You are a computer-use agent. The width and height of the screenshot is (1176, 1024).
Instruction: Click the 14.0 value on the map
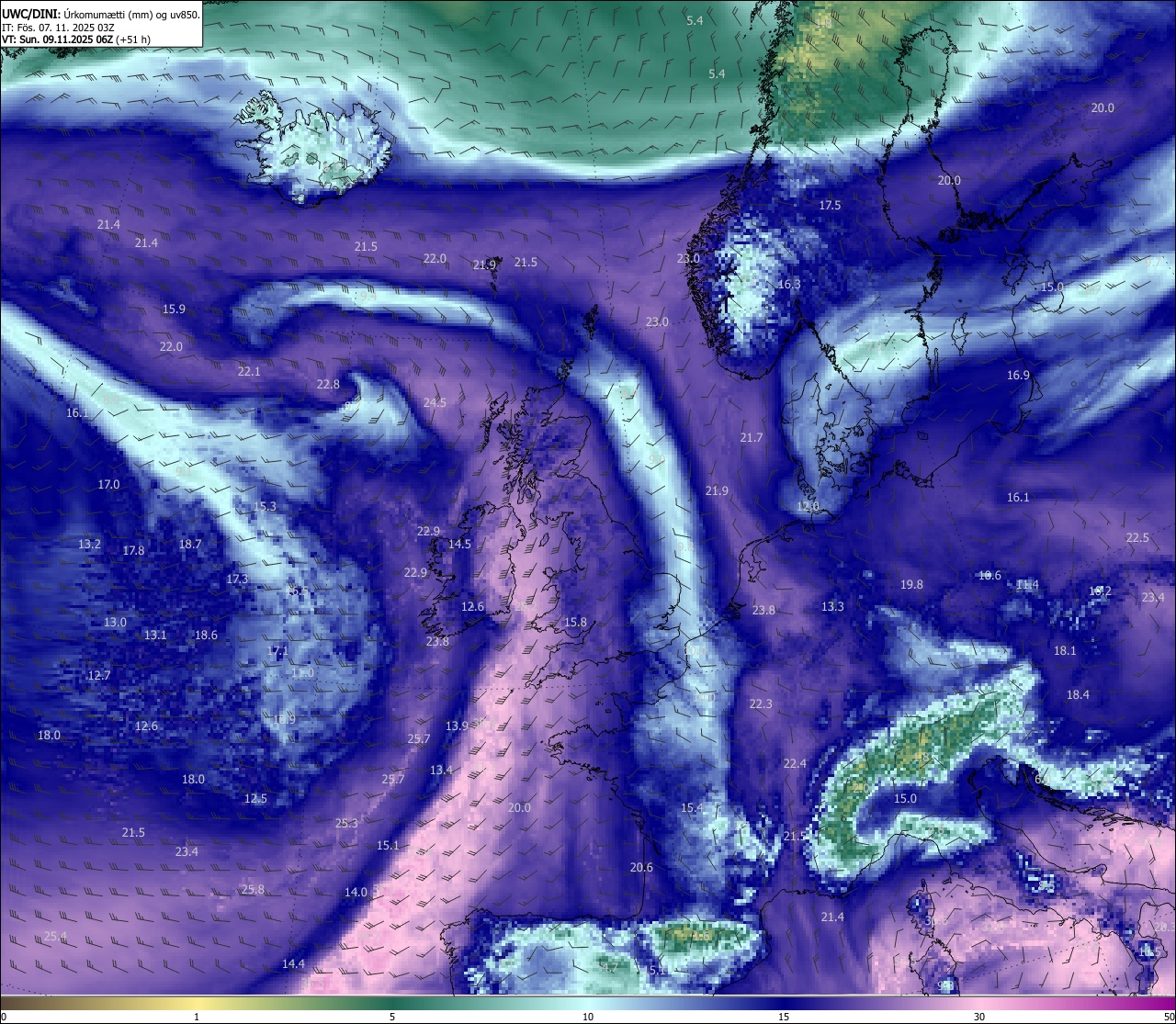[x=356, y=893]
